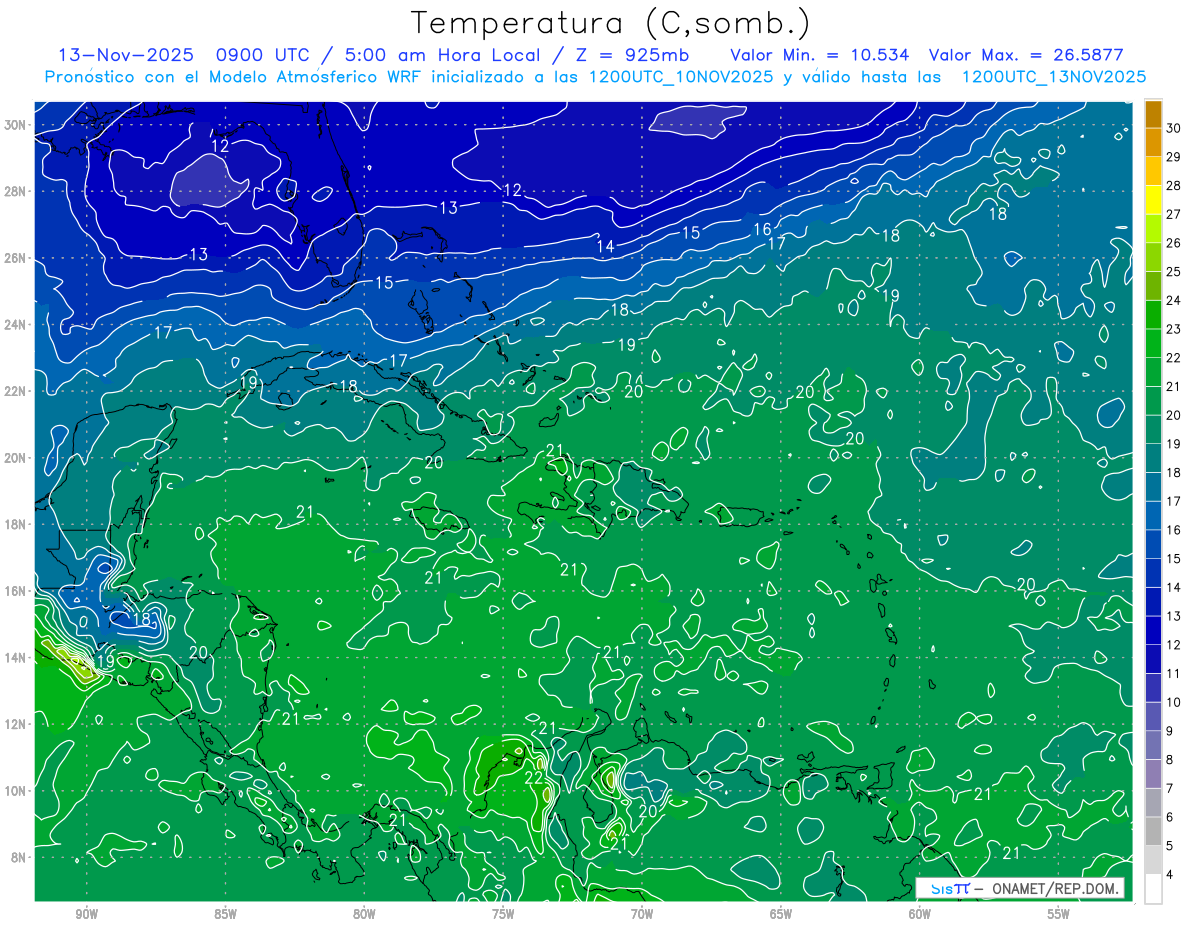Screen dimensions: 1200x927
Task: Click the 20N latitude axis label
Action: (x=16, y=458)
